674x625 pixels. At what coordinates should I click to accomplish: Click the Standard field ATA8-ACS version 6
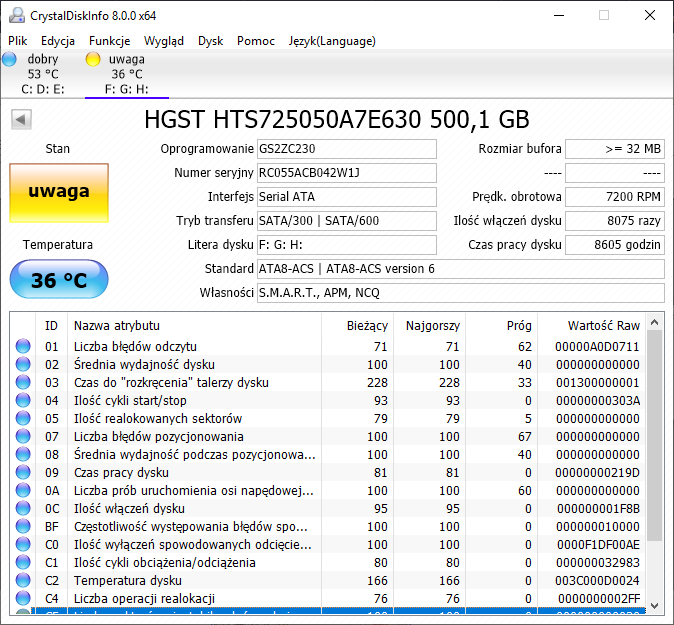coord(461,269)
